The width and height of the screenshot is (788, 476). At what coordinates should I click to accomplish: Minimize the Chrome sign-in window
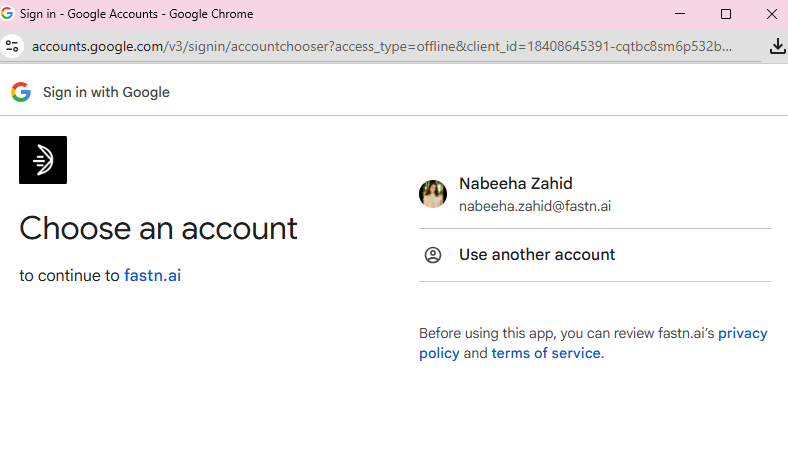click(680, 14)
